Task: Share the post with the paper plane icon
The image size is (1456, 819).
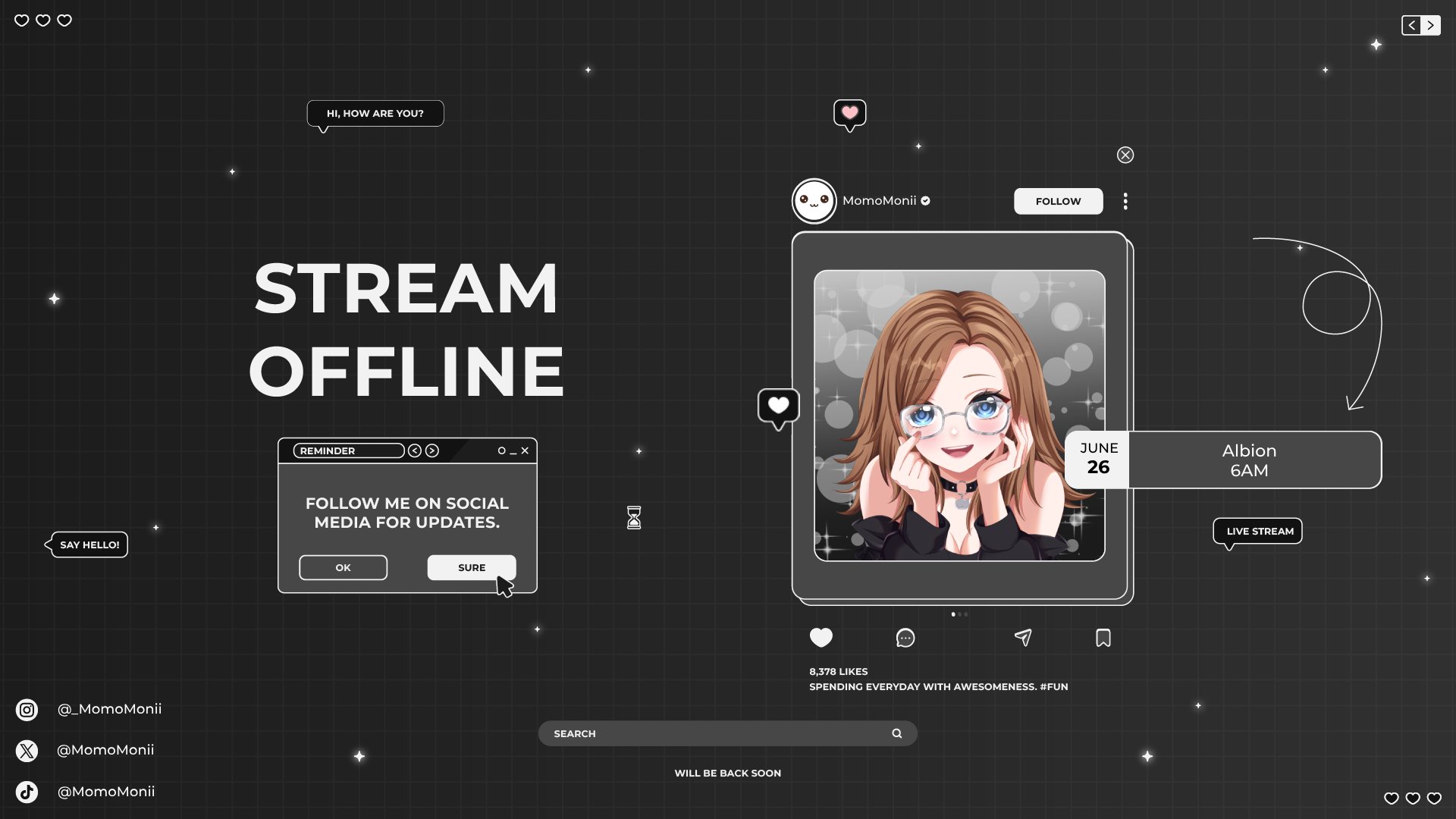Action: (1023, 638)
